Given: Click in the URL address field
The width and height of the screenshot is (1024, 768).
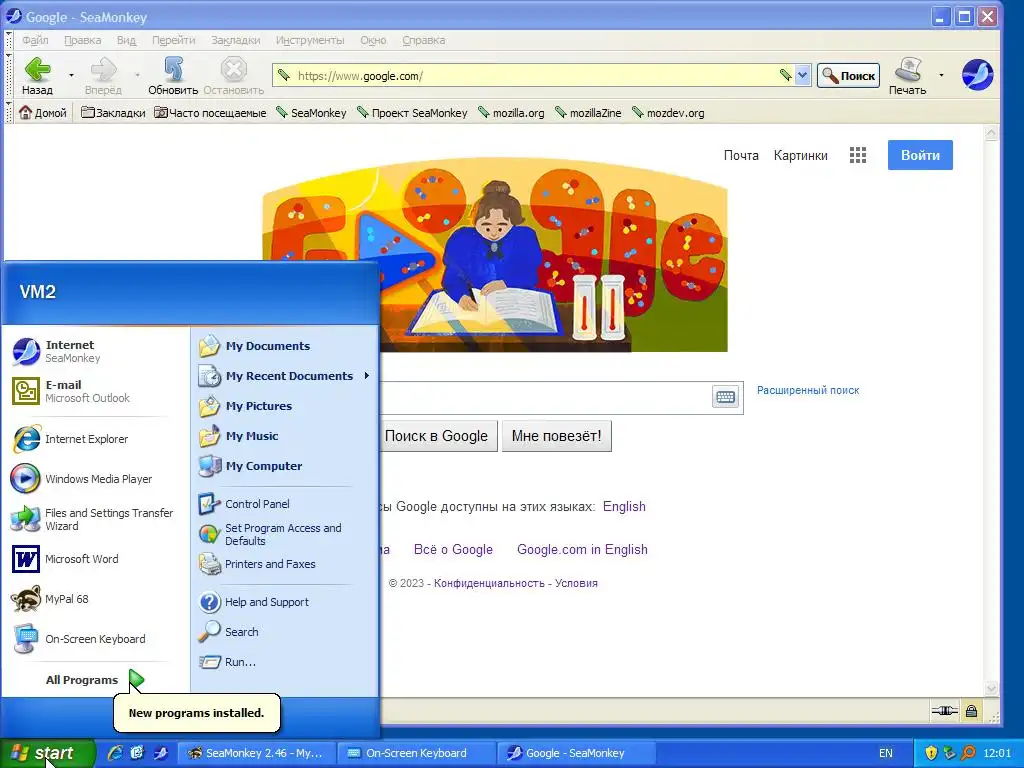Looking at the screenshot, I should (536, 76).
